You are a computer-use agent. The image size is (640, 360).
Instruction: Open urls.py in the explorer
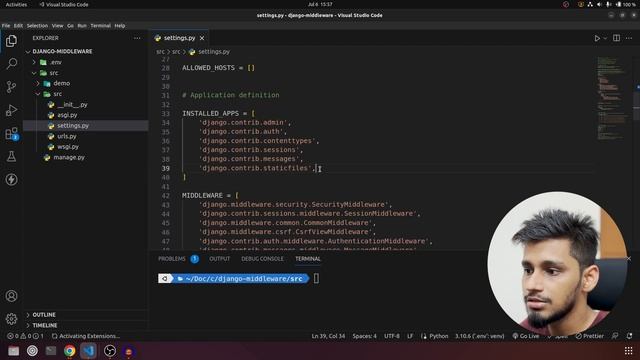click(67, 136)
